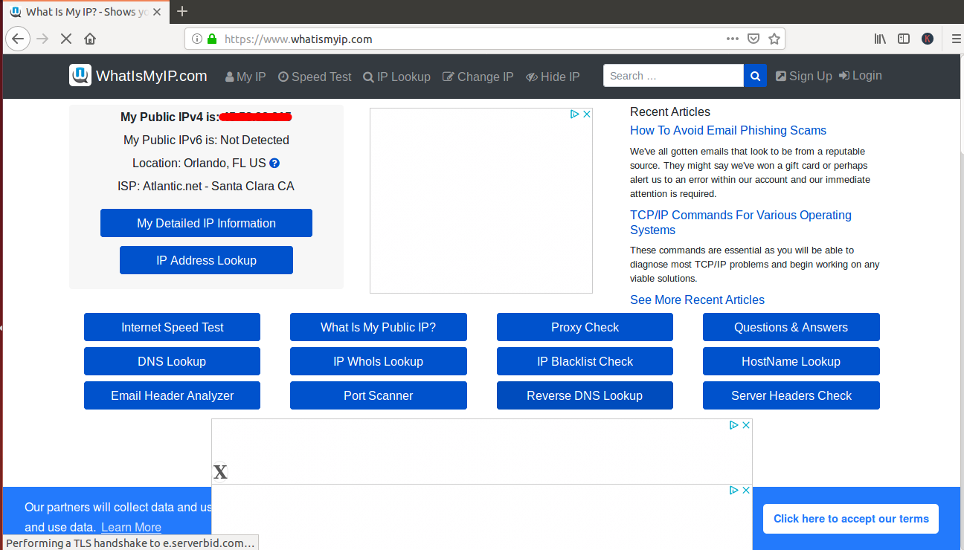Click See More Recent Articles link

pos(697,300)
